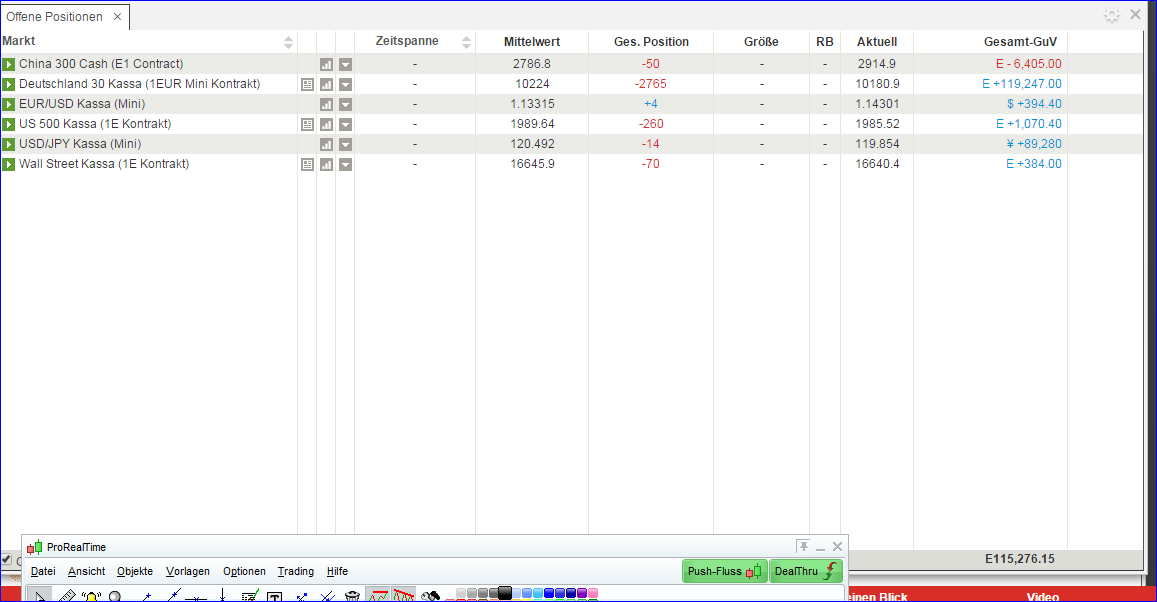The width and height of the screenshot is (1157, 602).
Task: Click the DealThru button
Action: click(806, 571)
